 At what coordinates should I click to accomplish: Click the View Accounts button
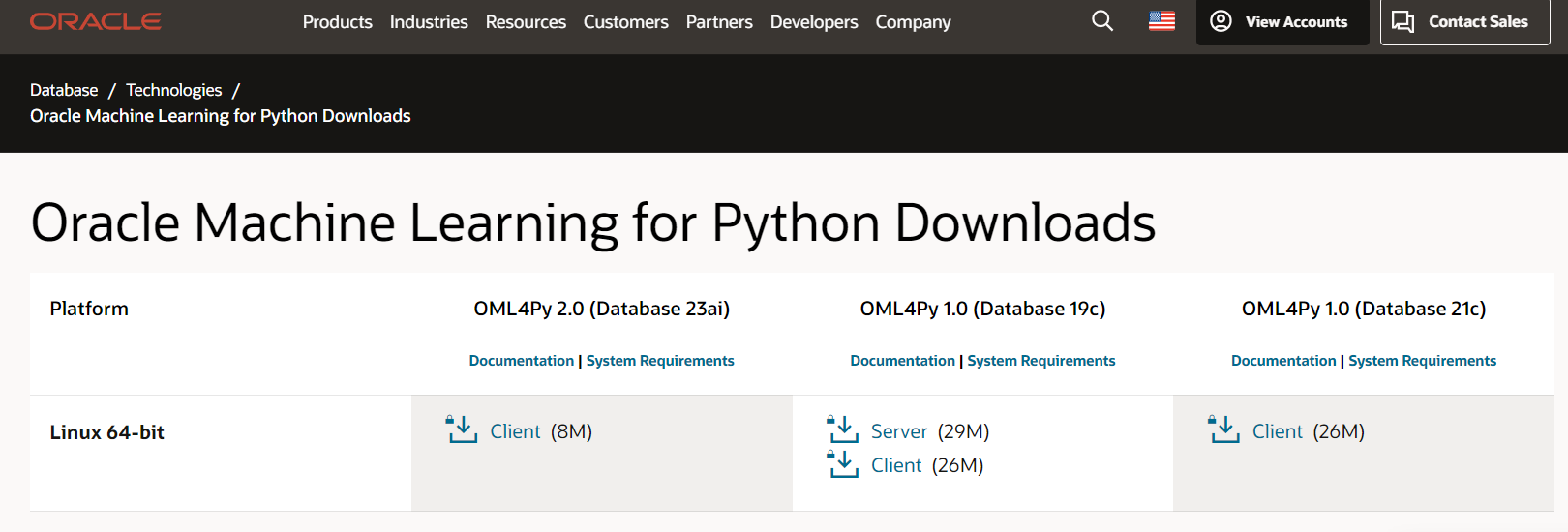coord(1282,21)
